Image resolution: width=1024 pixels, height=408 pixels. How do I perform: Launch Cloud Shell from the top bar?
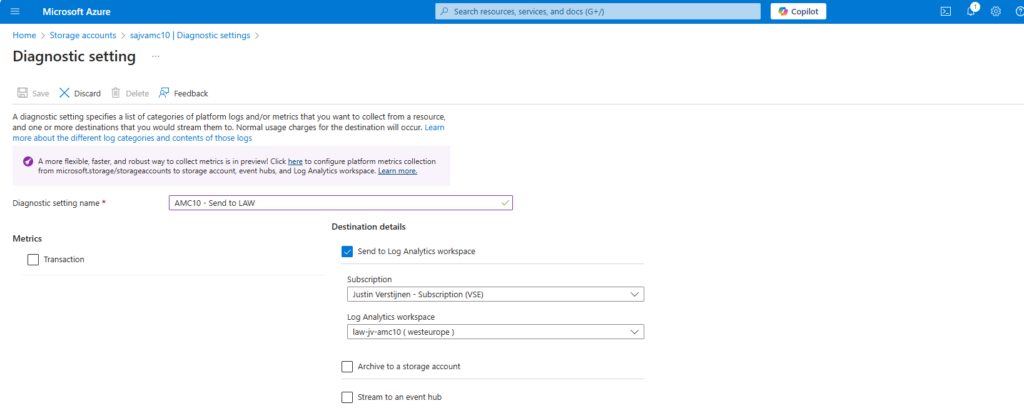(x=945, y=11)
